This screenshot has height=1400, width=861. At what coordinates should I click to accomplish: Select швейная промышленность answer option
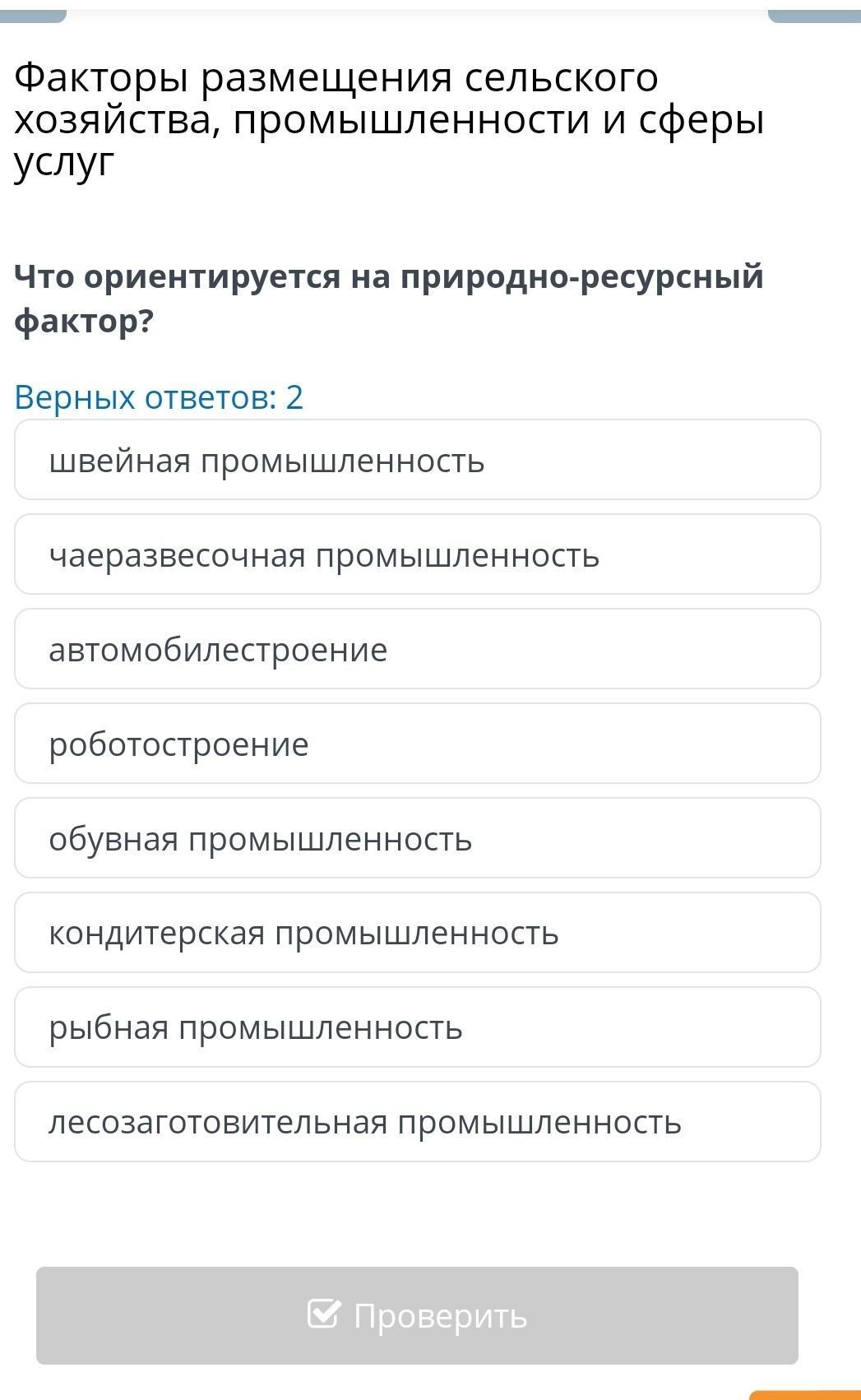[x=417, y=460]
